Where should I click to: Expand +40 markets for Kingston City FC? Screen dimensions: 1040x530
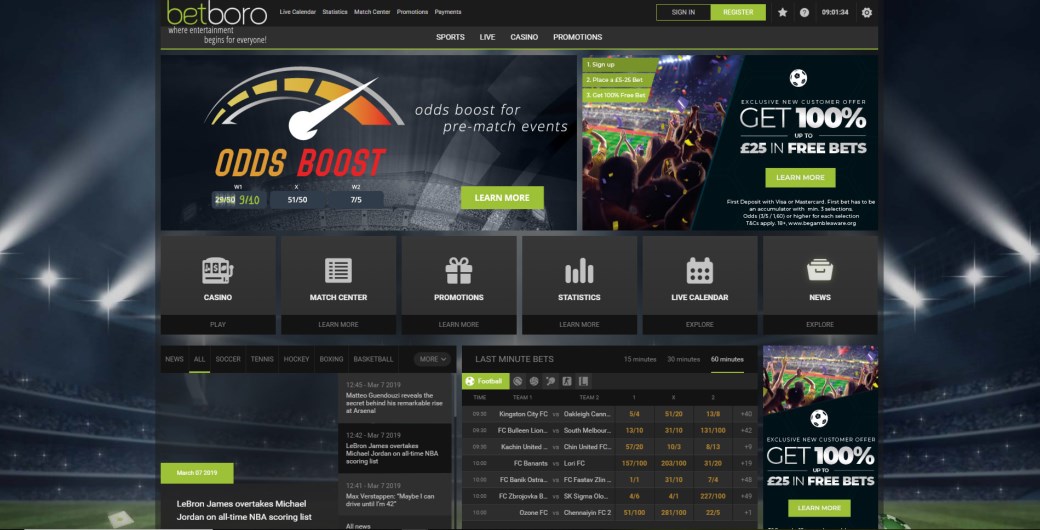tap(746, 414)
